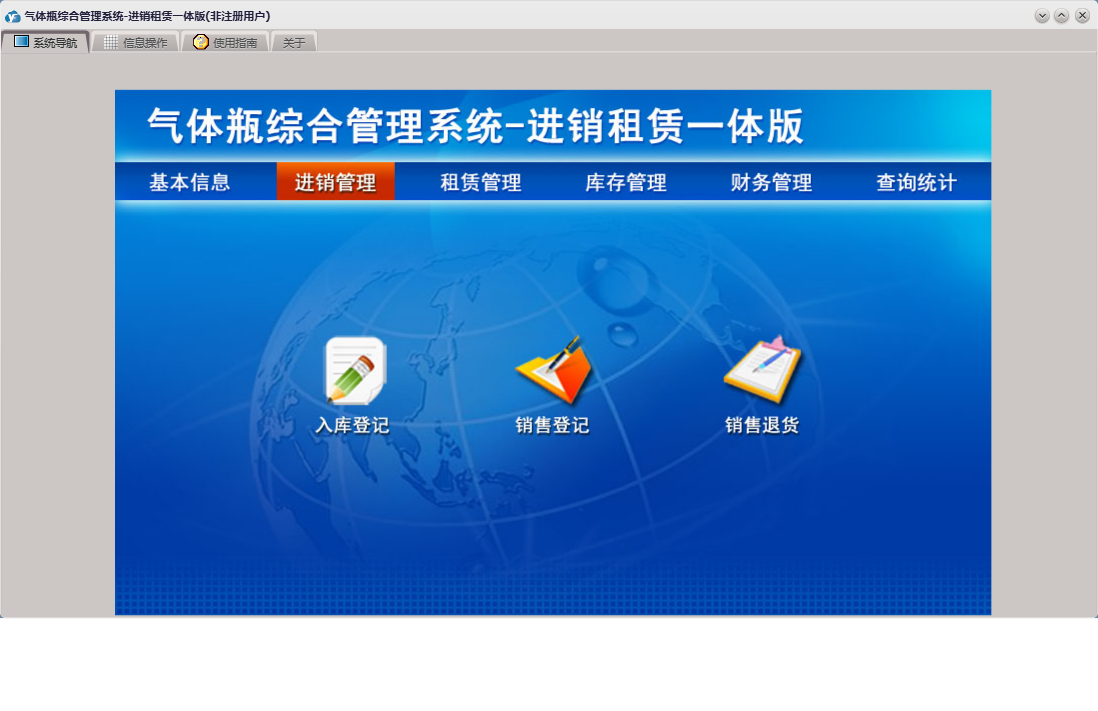1098x711 pixels.
Task: Close the gas cylinder management window
Action: pyautogui.click(x=1082, y=16)
